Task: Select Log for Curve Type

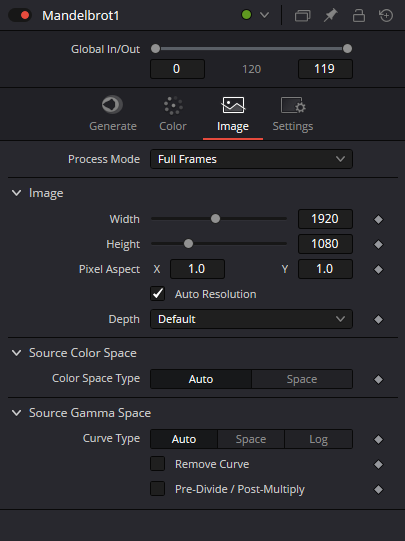Action: point(318,439)
